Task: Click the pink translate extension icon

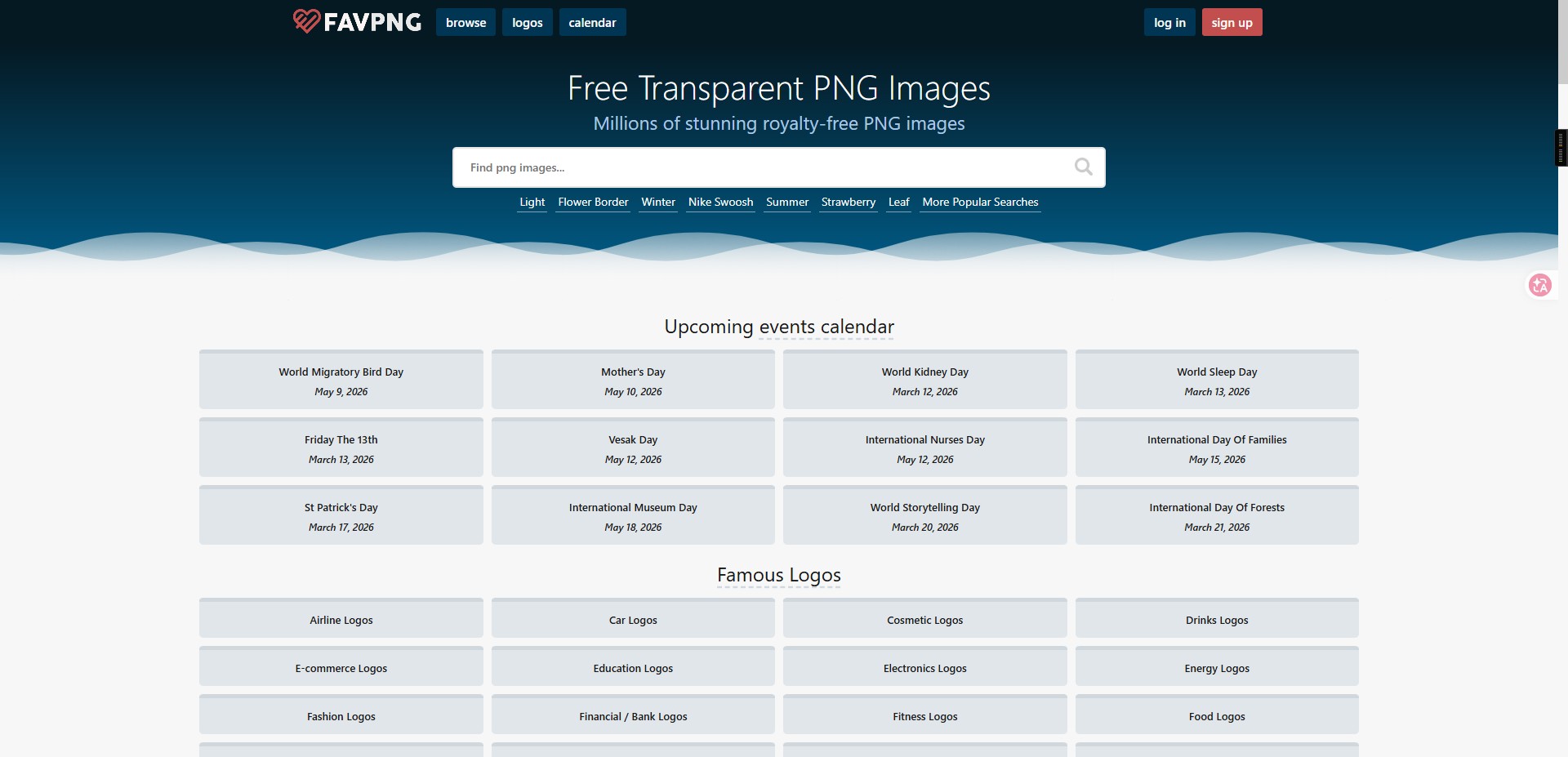Action: point(1540,285)
